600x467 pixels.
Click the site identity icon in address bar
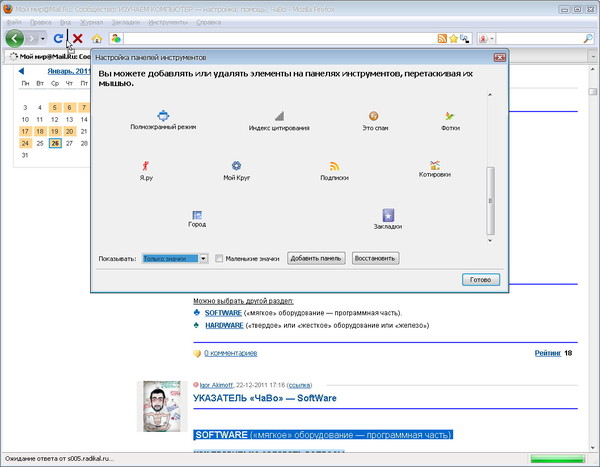(x=116, y=38)
